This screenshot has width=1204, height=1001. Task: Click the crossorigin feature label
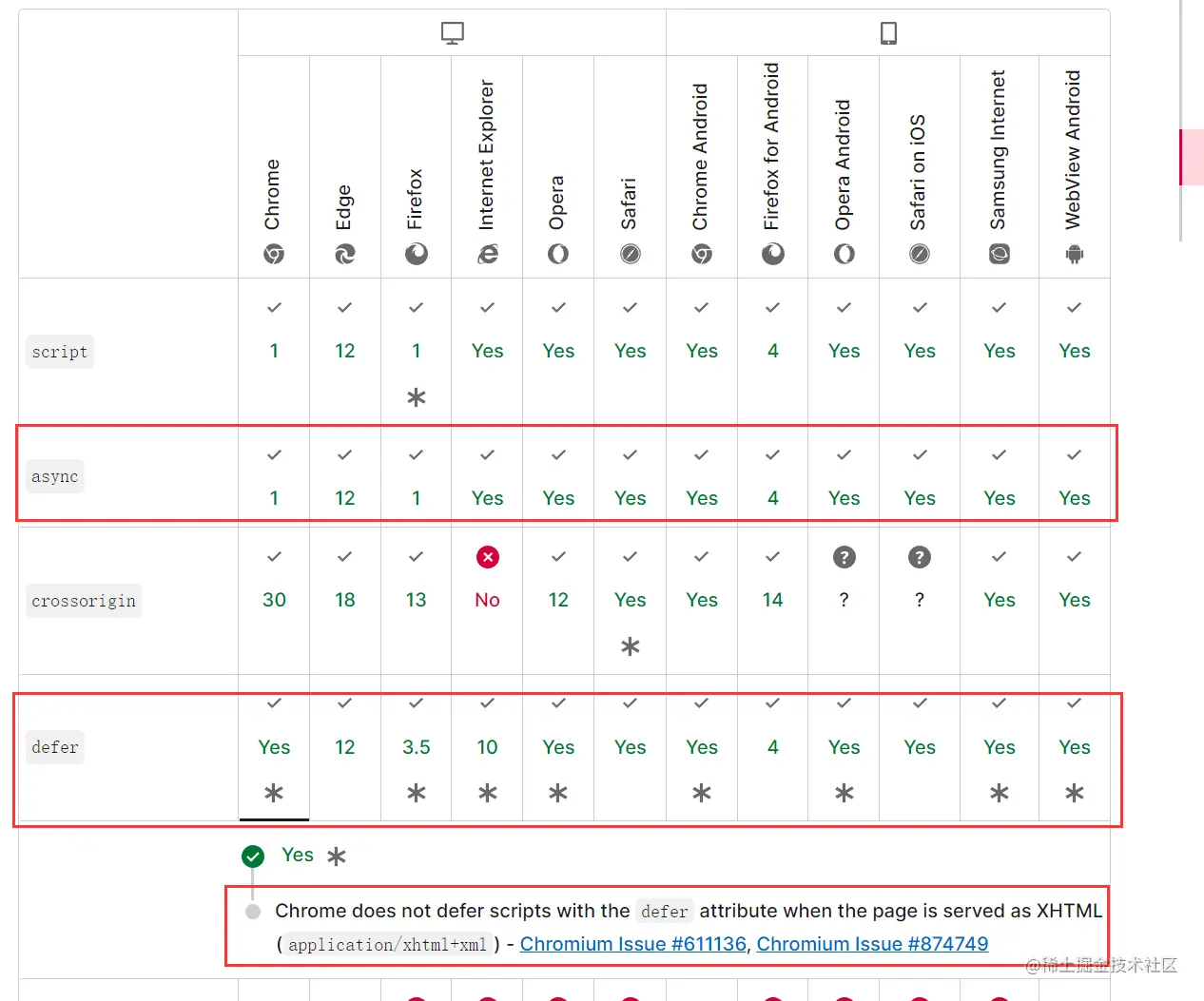click(x=84, y=601)
